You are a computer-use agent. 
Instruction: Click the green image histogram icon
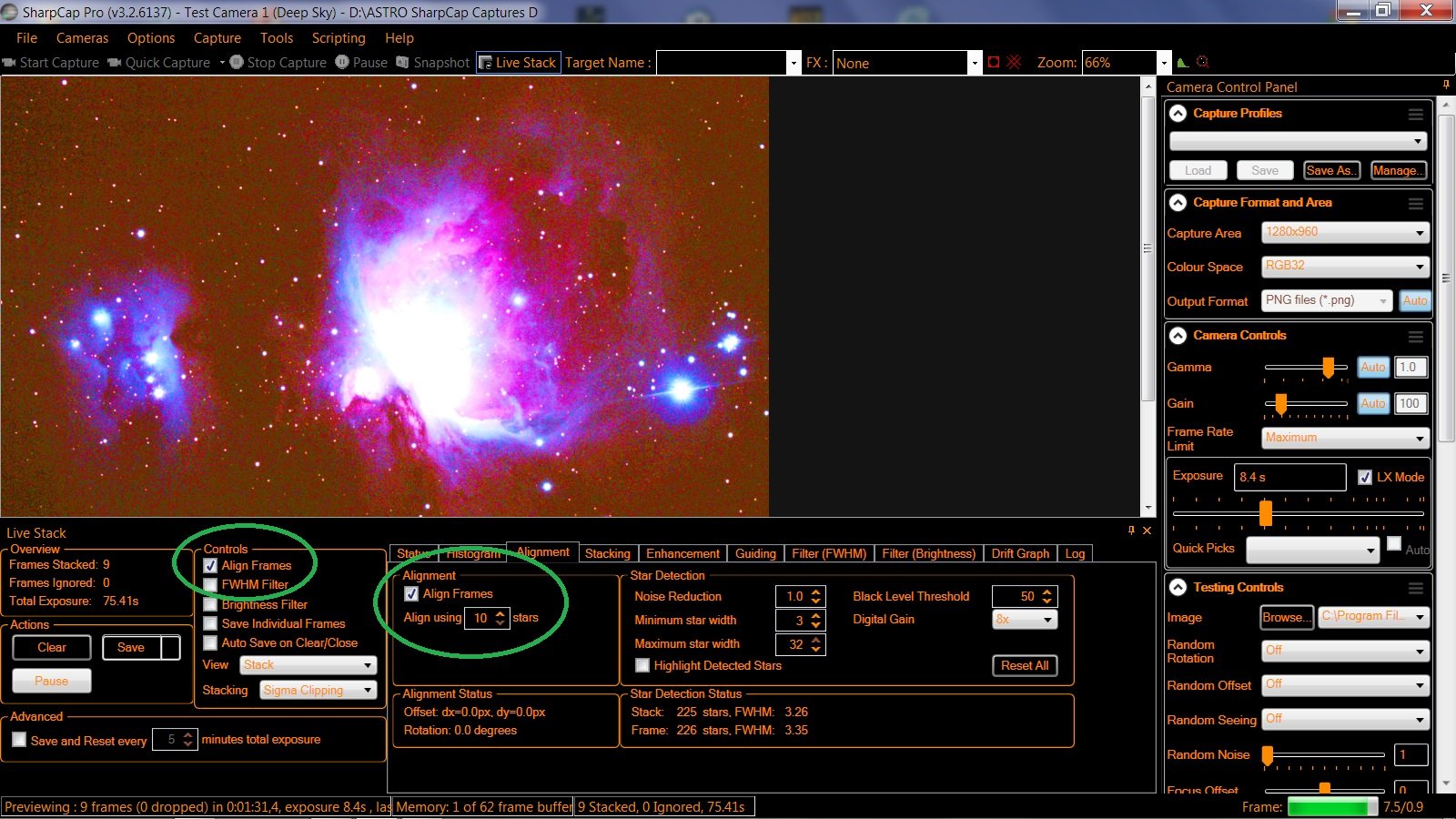click(1182, 63)
